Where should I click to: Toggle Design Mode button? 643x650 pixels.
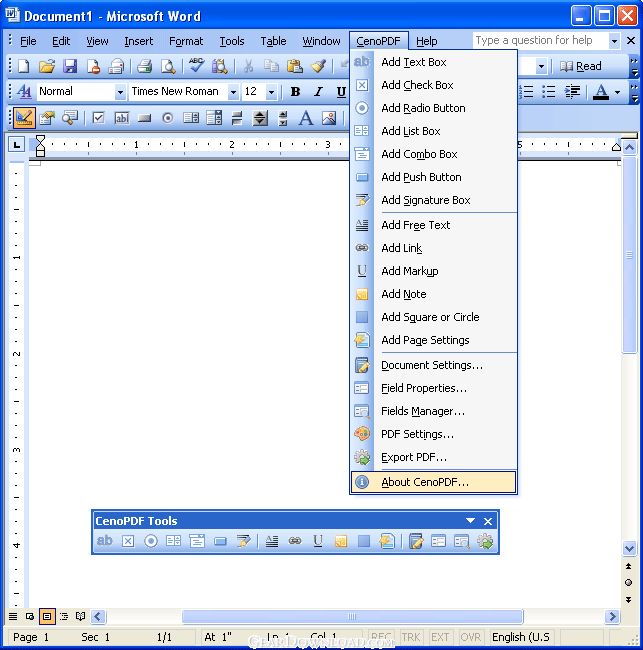click(x=24, y=118)
